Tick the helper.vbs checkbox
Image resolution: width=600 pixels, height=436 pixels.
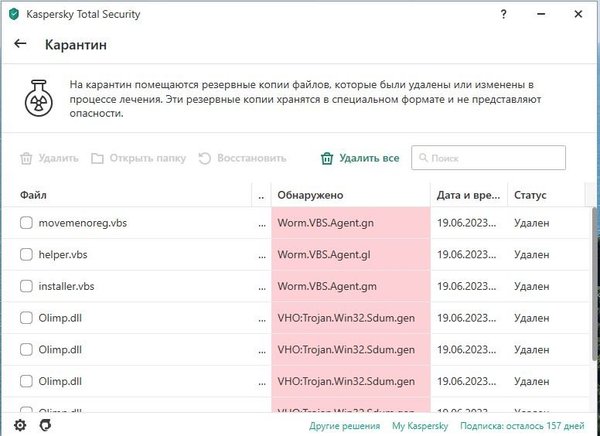pos(27,254)
